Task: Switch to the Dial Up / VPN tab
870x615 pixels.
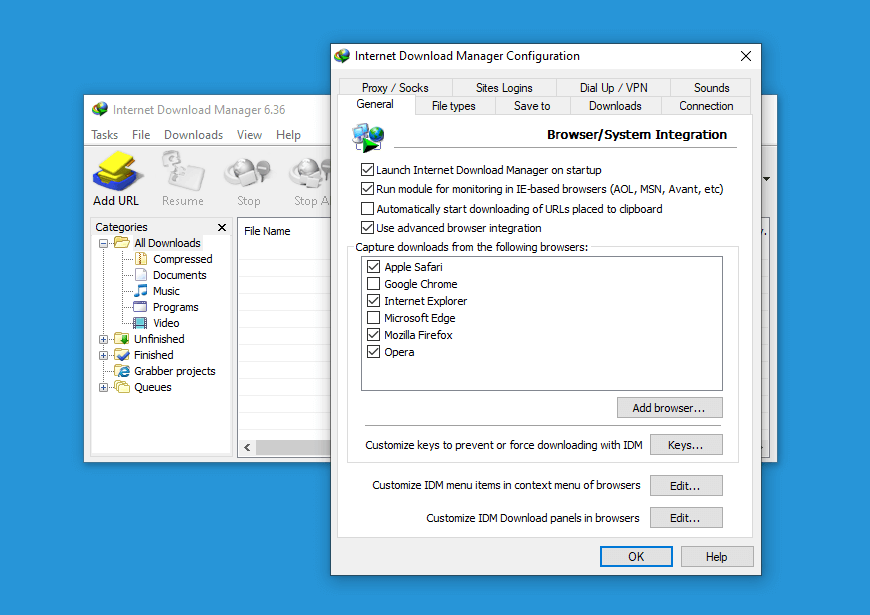Action: (613, 88)
